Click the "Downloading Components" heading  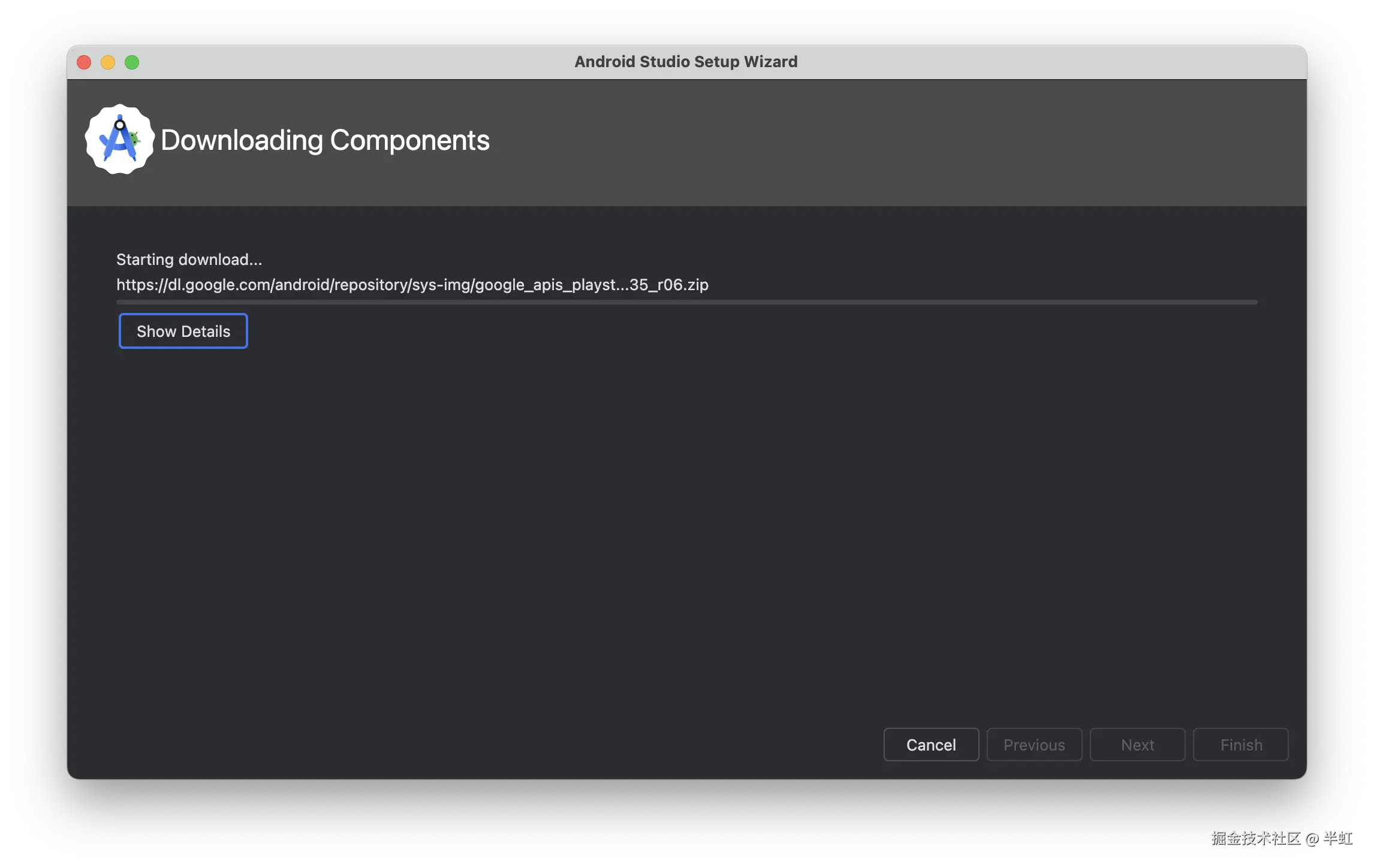[x=325, y=140]
